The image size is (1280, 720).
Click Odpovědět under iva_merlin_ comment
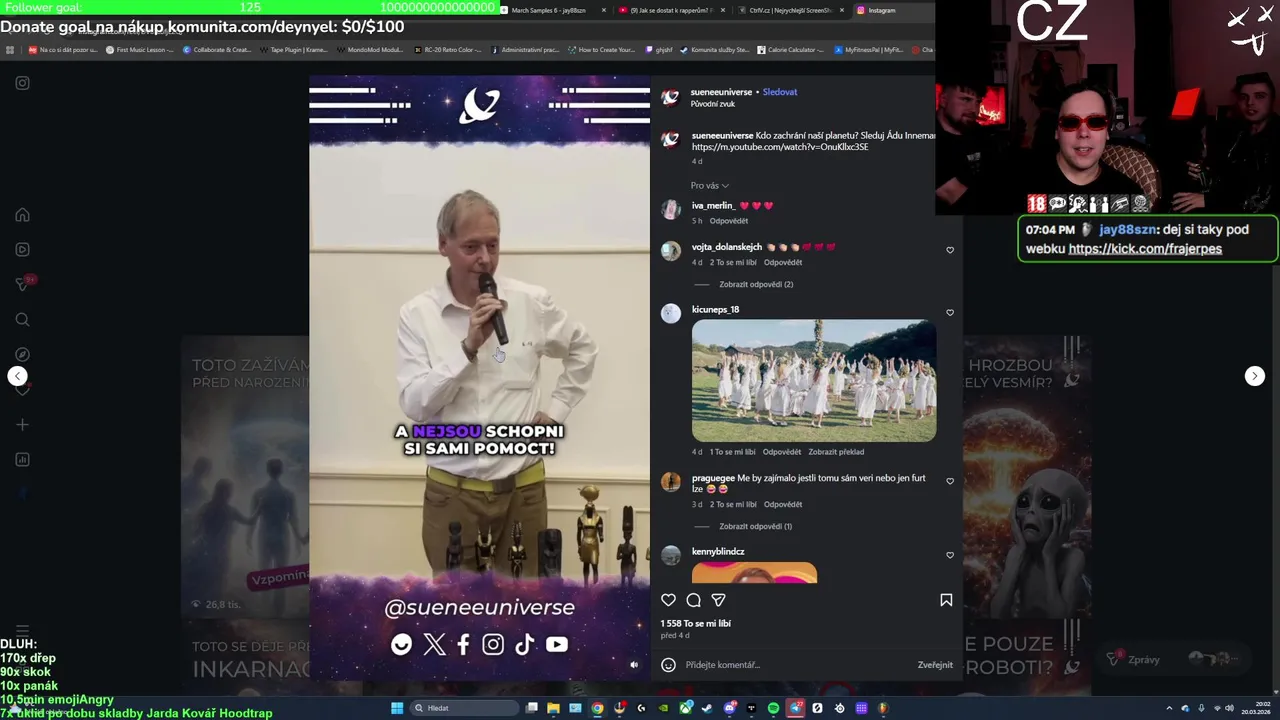tap(729, 221)
